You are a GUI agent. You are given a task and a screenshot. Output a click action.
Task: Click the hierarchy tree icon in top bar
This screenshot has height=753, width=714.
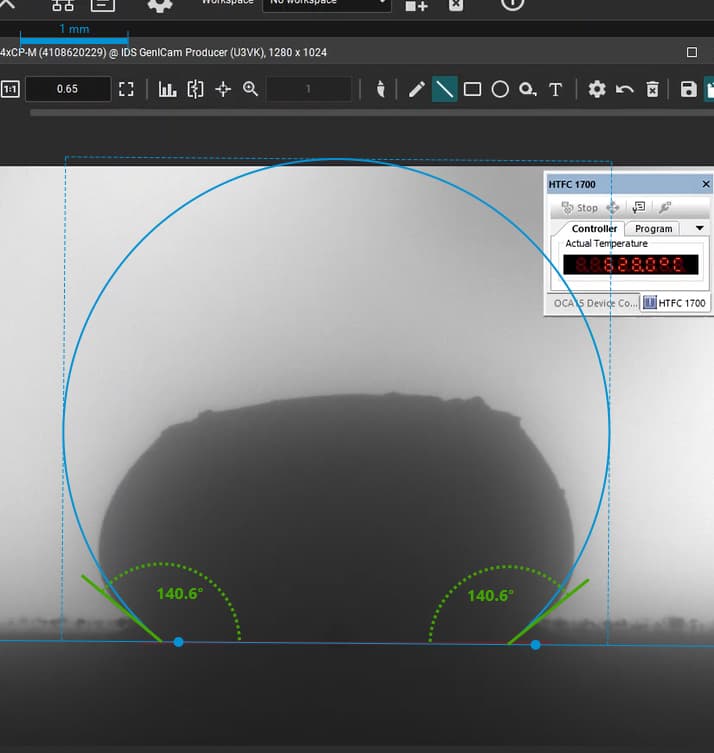(63, 5)
